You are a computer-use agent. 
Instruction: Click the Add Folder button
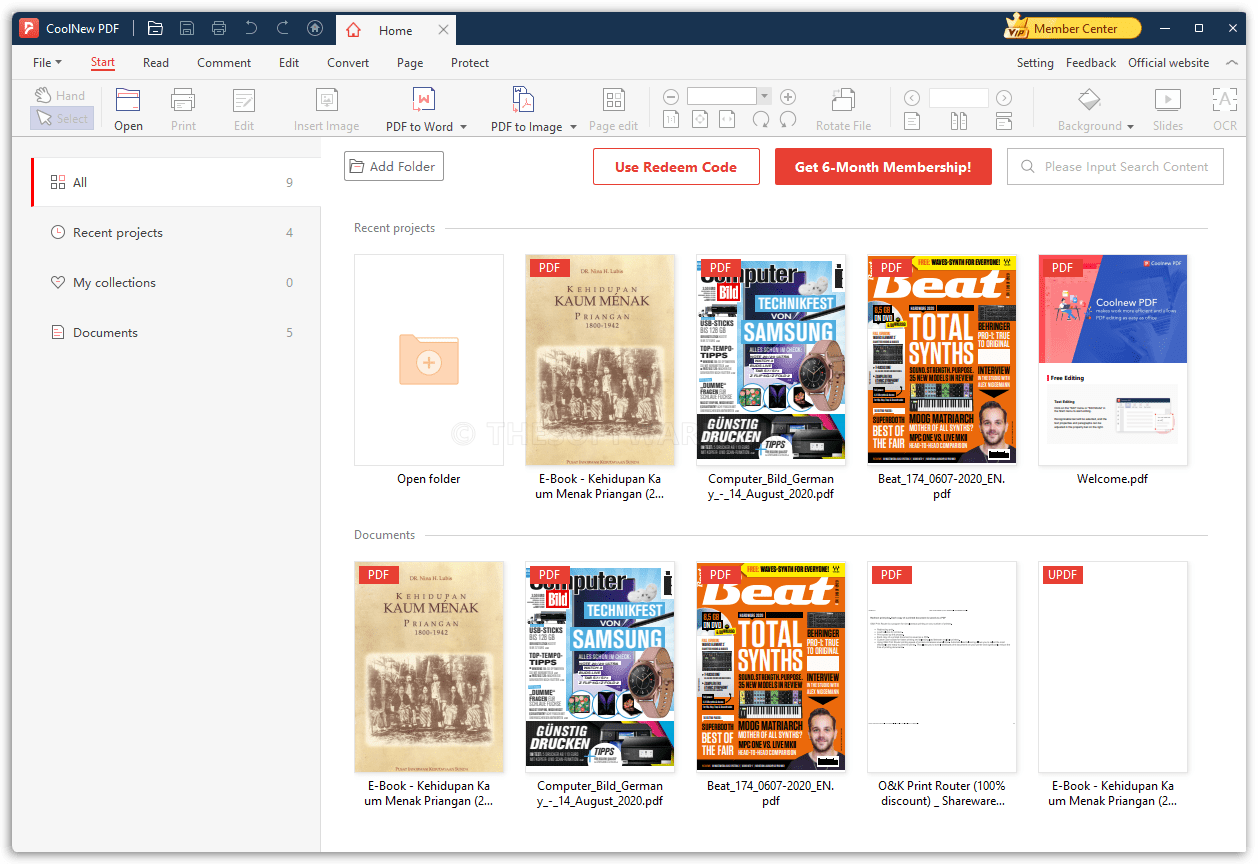pos(394,167)
